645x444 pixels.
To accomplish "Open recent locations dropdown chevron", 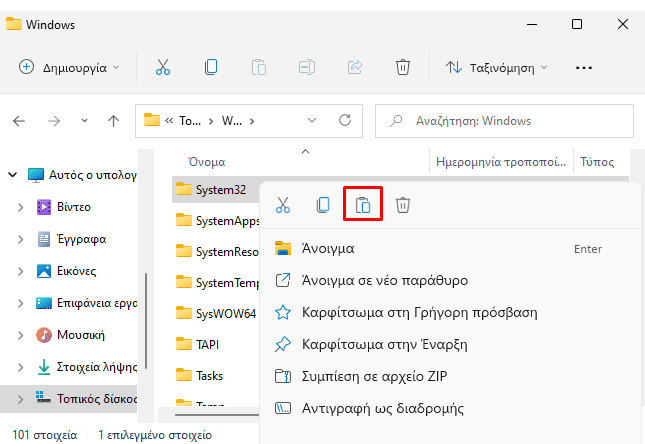I will coord(84,121).
